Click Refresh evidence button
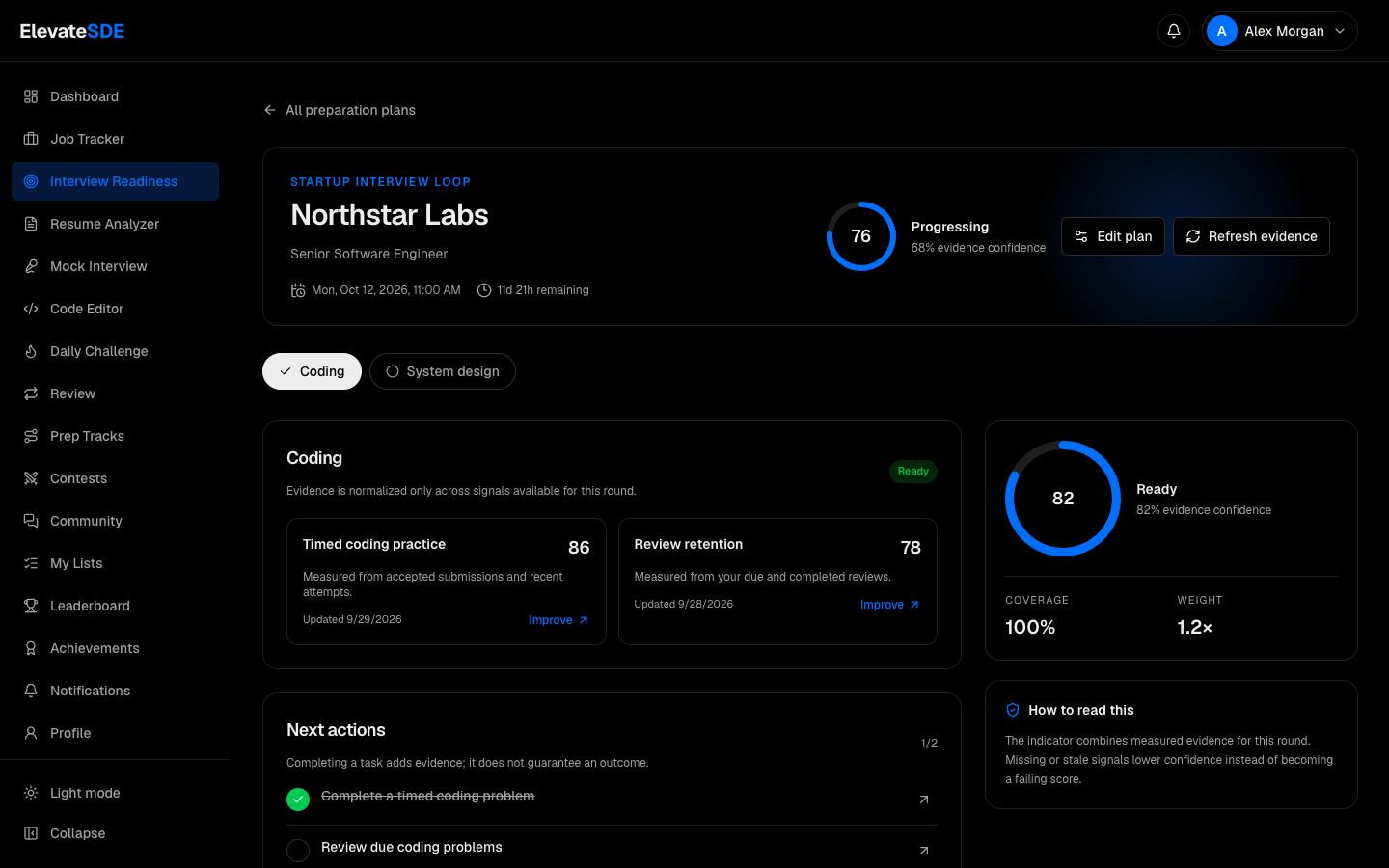Viewport: 1389px width, 868px height. (x=1251, y=236)
